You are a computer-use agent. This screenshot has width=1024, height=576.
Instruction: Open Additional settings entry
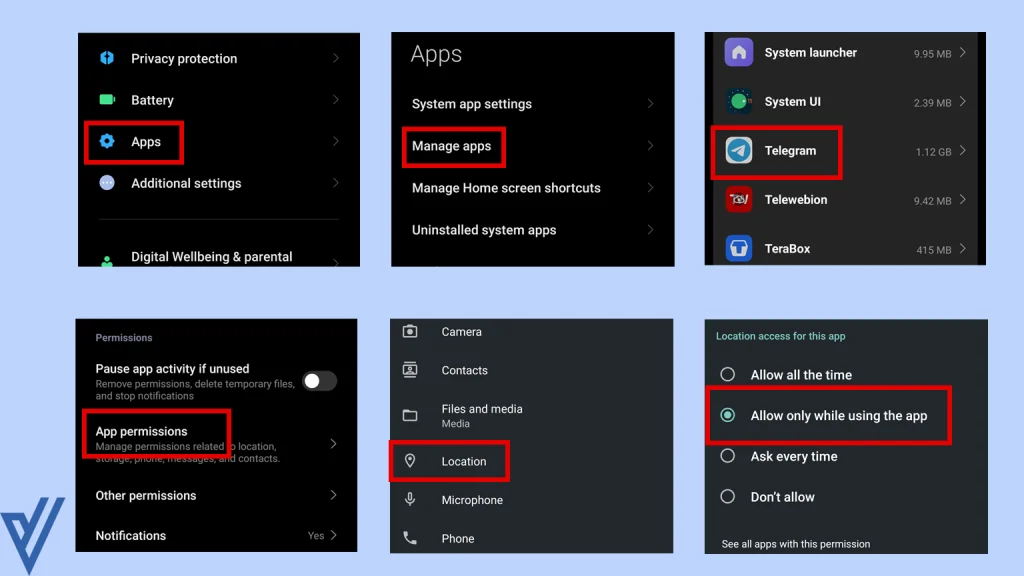[x=219, y=184]
